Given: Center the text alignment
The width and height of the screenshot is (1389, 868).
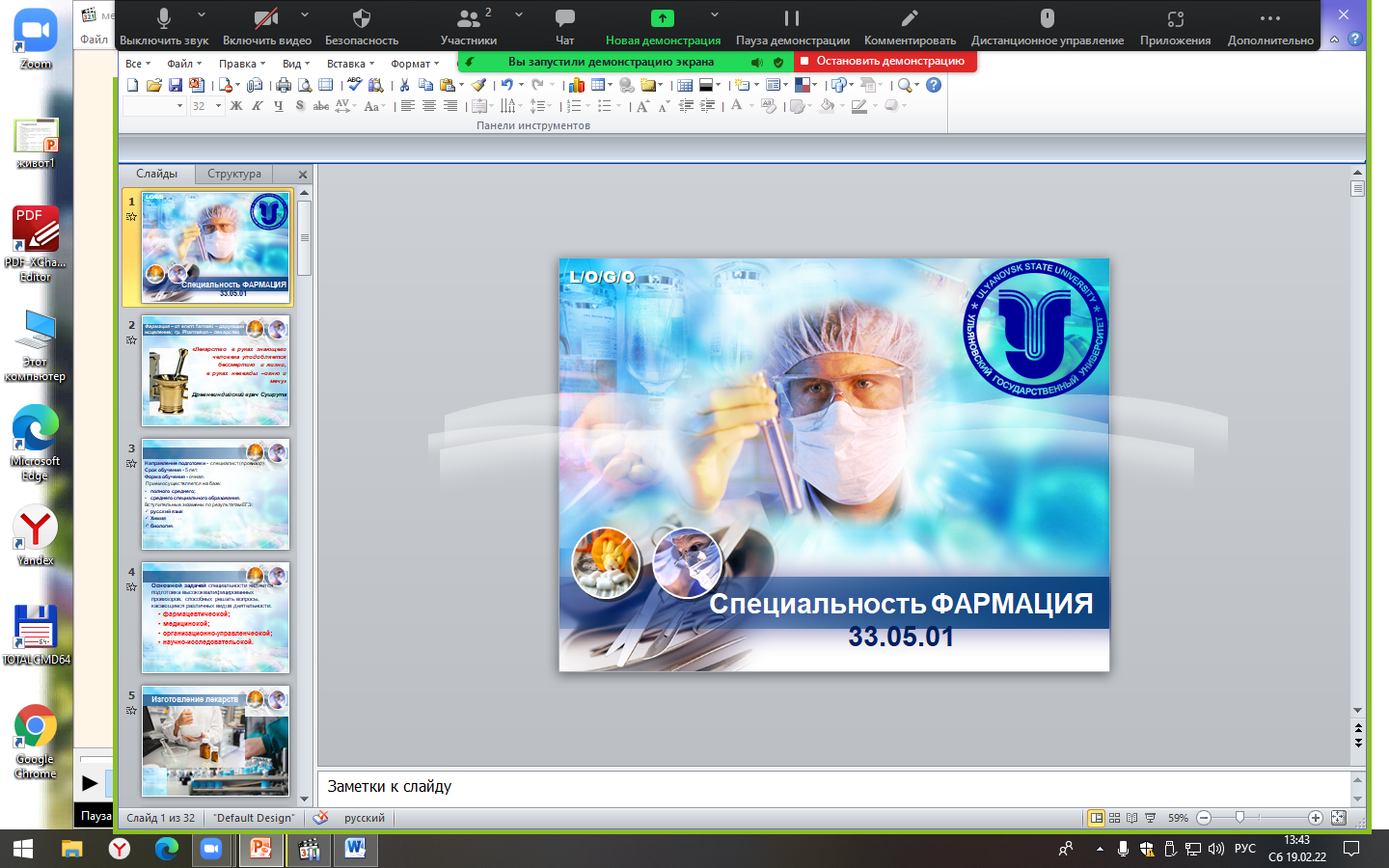Looking at the screenshot, I should tap(429, 106).
